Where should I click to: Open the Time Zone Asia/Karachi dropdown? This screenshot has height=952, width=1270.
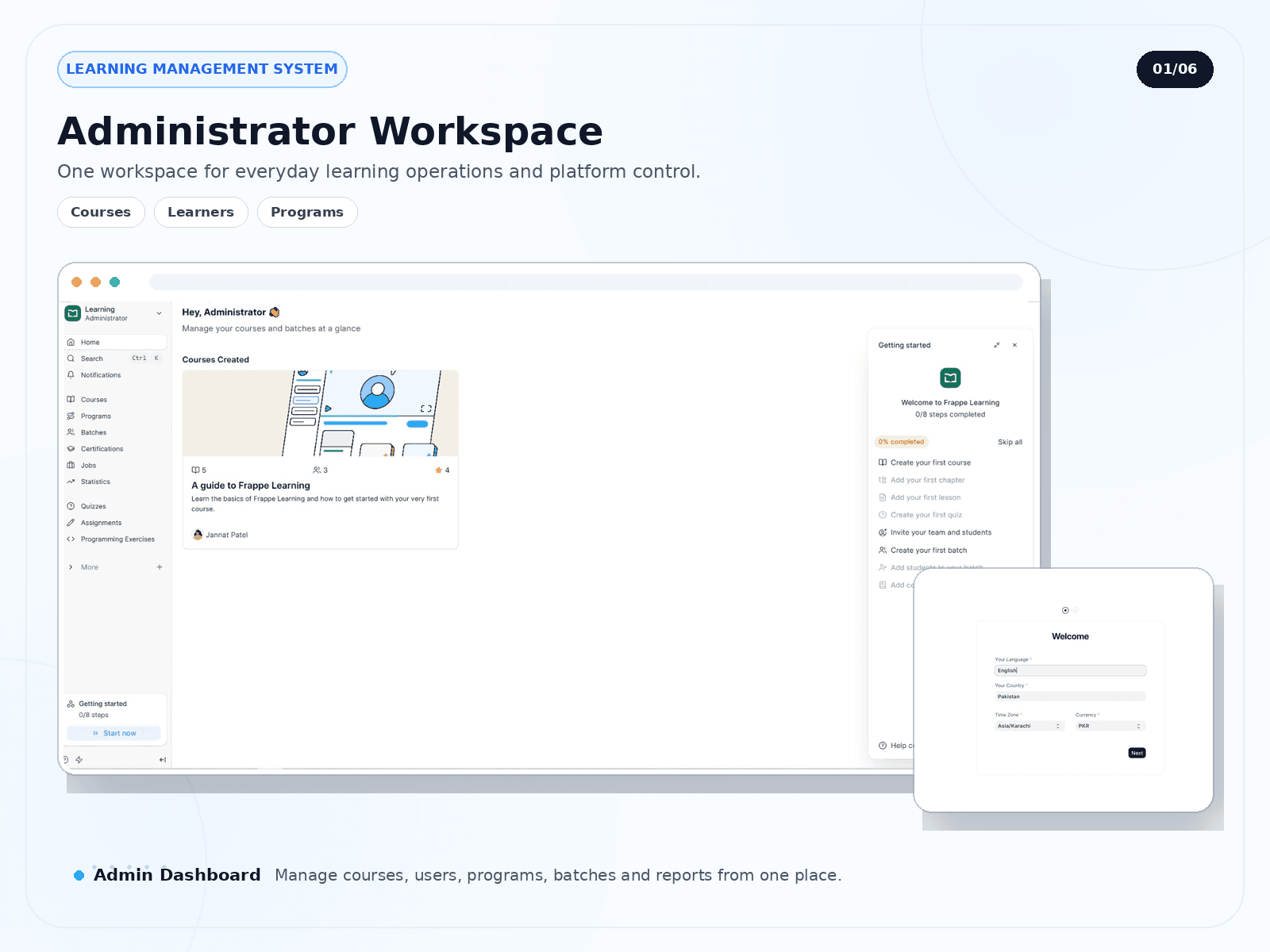[x=1029, y=726]
